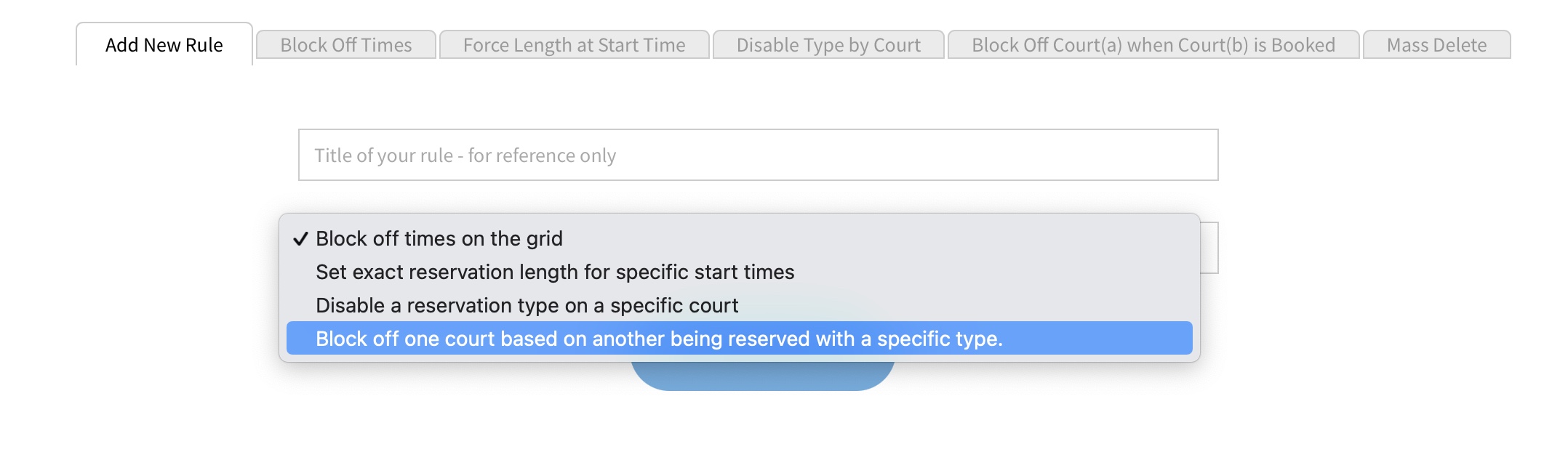Click the rule type select box edge

pos(1209,248)
